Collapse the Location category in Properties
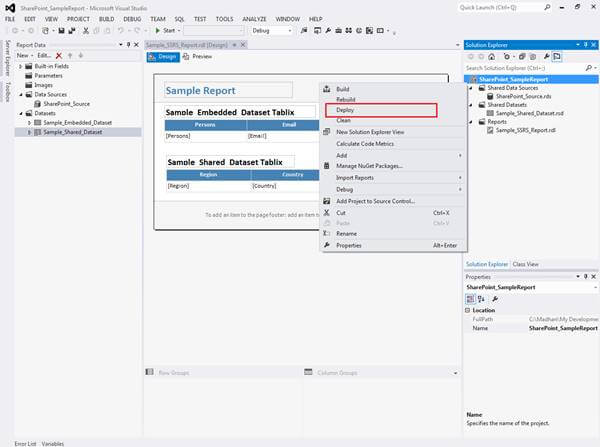The image size is (600, 447). (468, 310)
